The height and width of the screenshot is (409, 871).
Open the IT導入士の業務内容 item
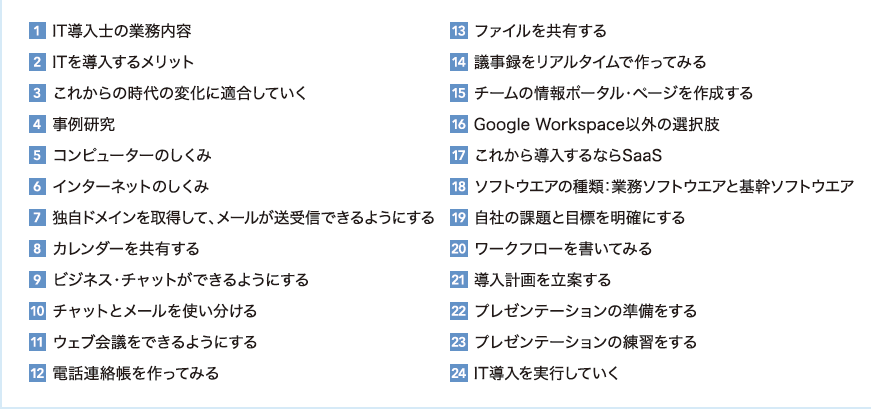tap(122, 31)
